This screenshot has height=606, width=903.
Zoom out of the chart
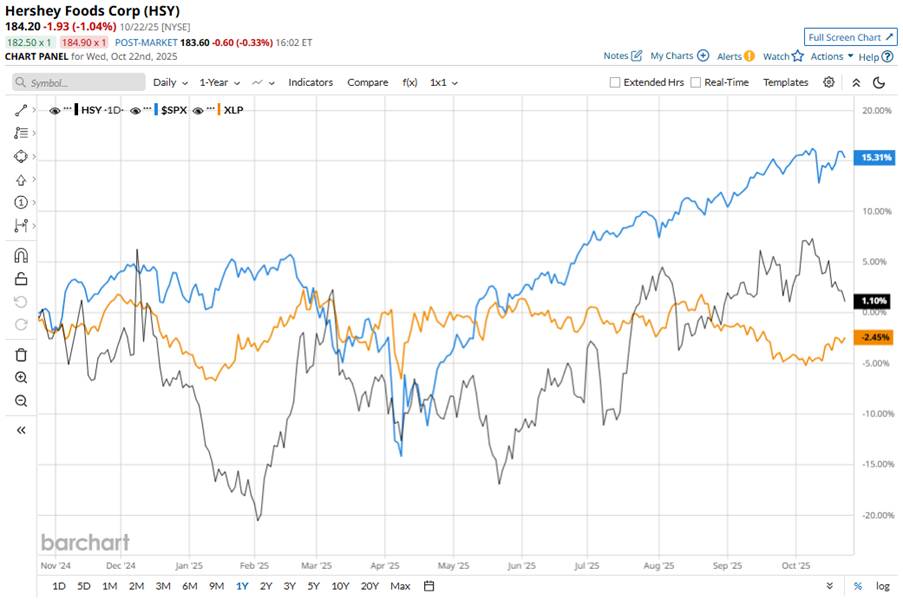point(20,401)
